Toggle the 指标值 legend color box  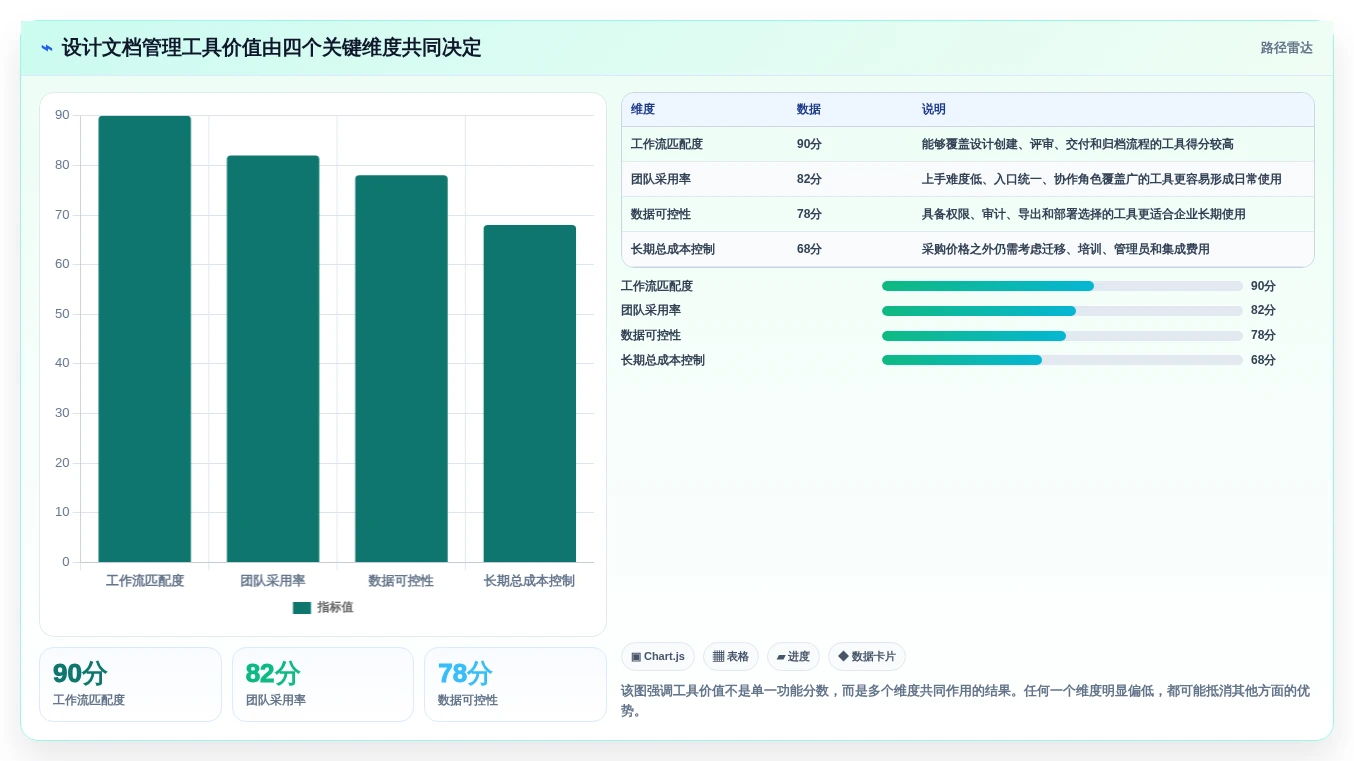[x=301, y=608]
